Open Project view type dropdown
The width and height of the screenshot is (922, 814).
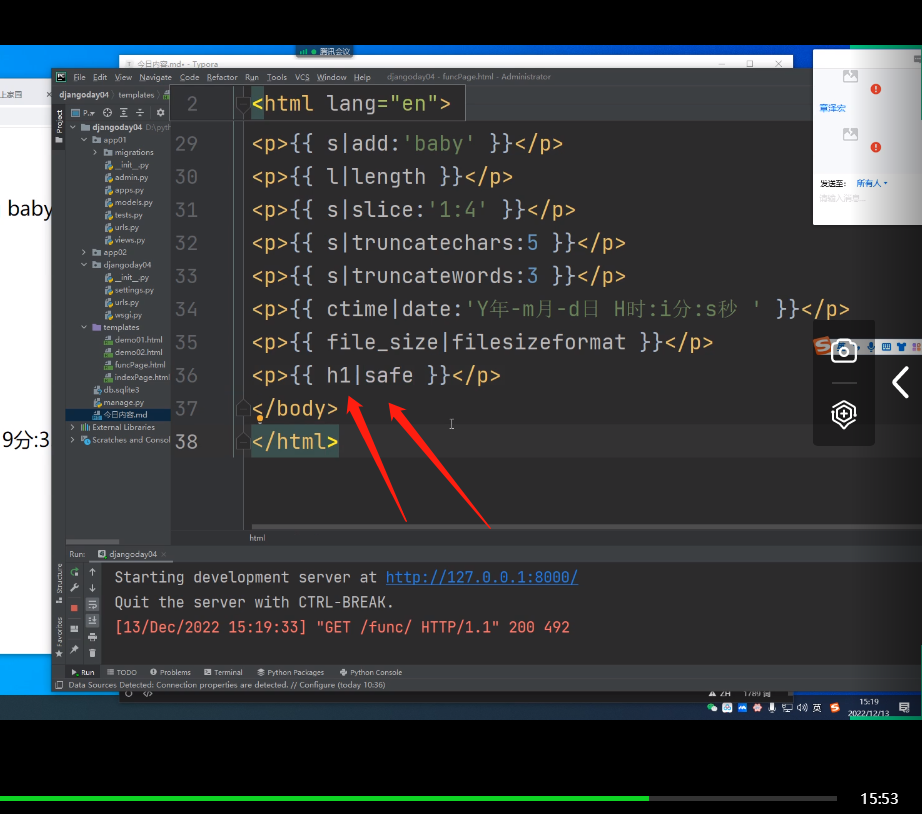pos(83,112)
